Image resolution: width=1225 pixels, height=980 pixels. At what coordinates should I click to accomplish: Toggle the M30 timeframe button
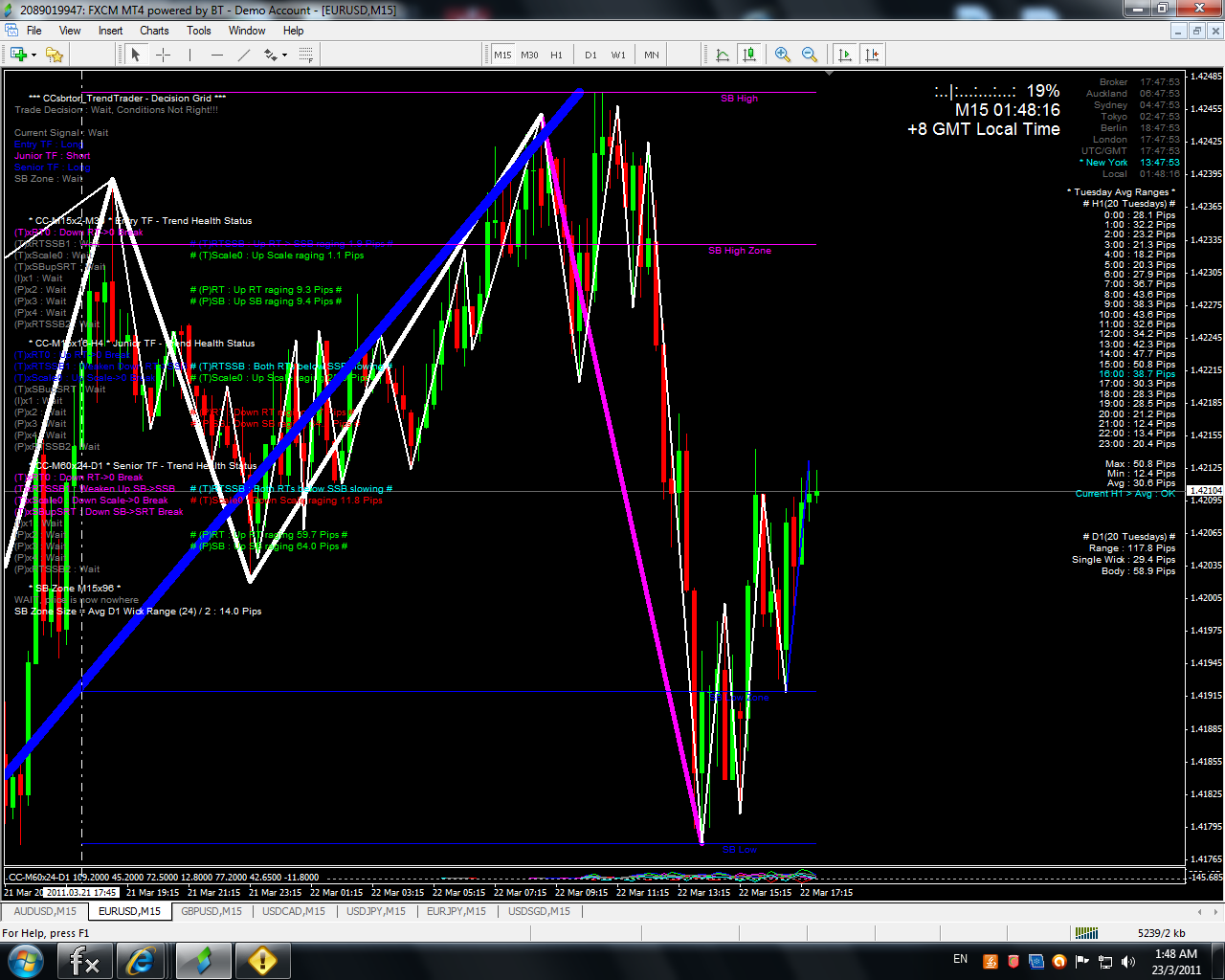pyautogui.click(x=529, y=55)
